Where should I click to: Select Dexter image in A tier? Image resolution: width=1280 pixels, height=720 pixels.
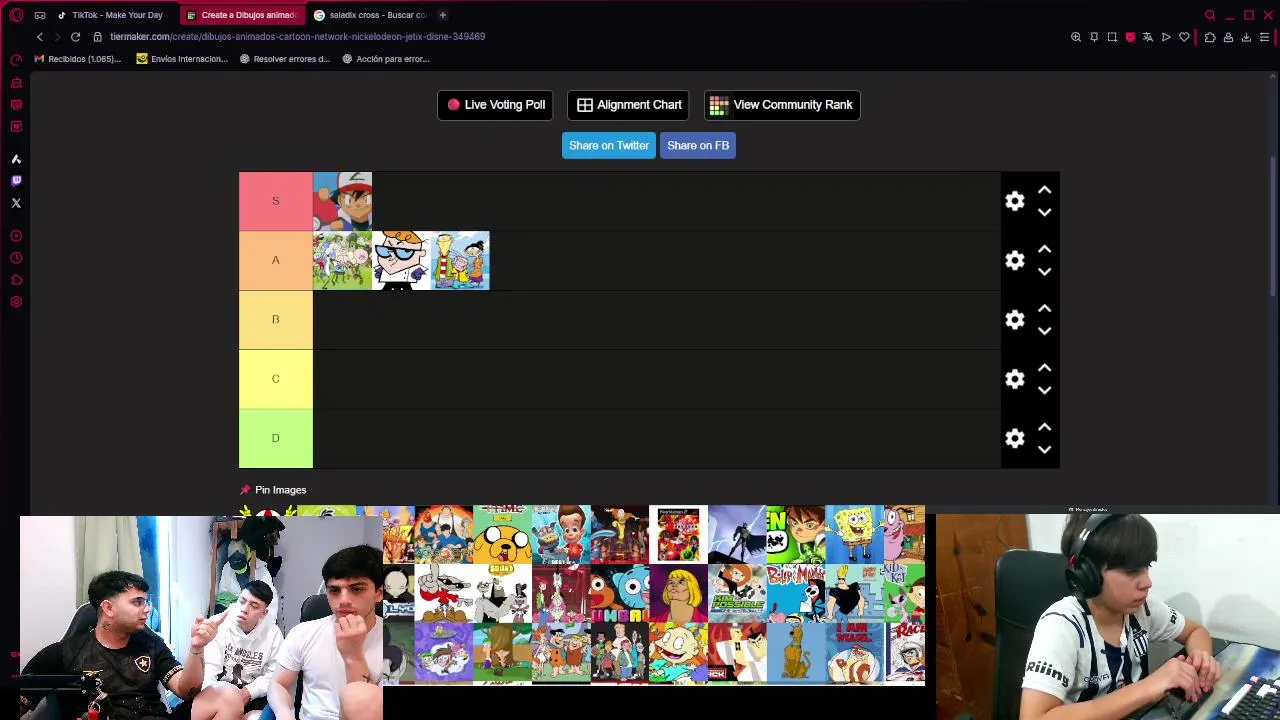coord(401,260)
